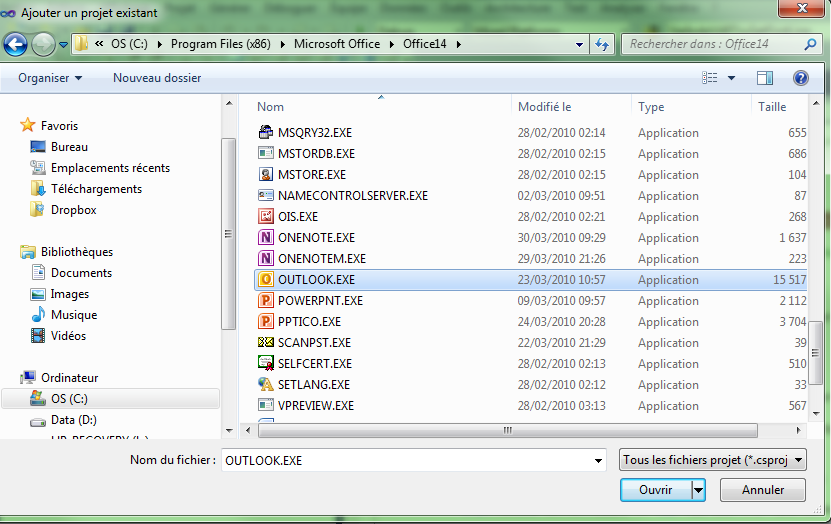This screenshot has height=524, width=831.
Task: Click Microsoft Office breadcrumb
Action: (337, 44)
